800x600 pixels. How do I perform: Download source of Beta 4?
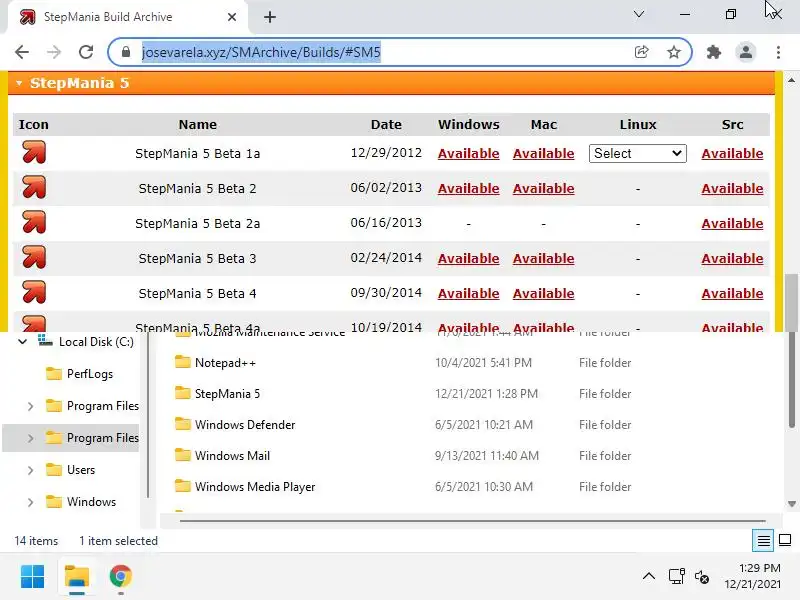point(732,294)
